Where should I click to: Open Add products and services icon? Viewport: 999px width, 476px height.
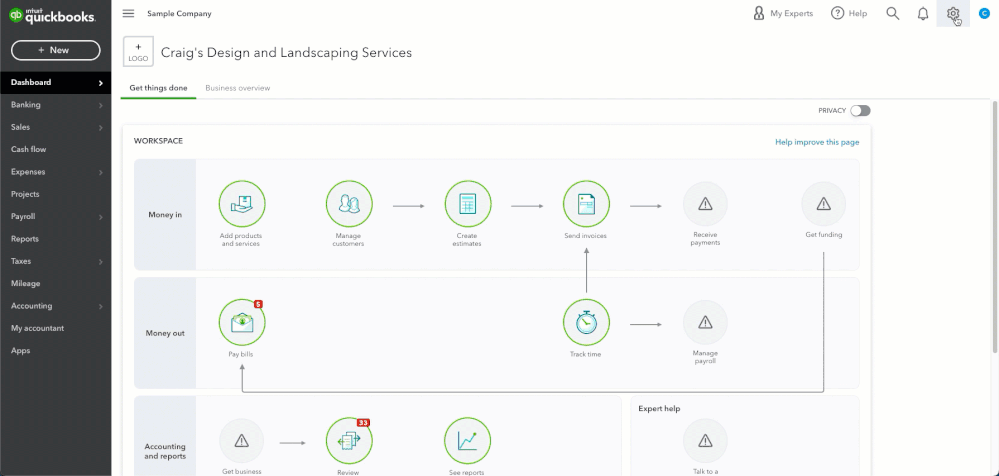241,204
